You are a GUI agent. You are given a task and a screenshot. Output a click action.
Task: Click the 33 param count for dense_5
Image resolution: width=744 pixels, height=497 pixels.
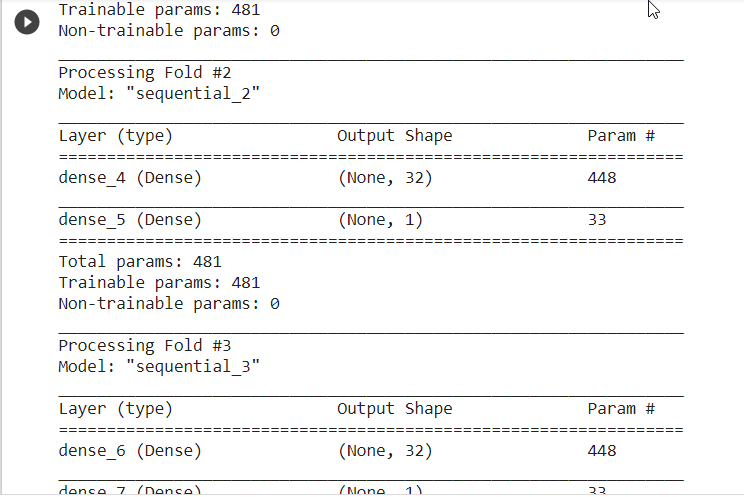pyautogui.click(x=597, y=220)
